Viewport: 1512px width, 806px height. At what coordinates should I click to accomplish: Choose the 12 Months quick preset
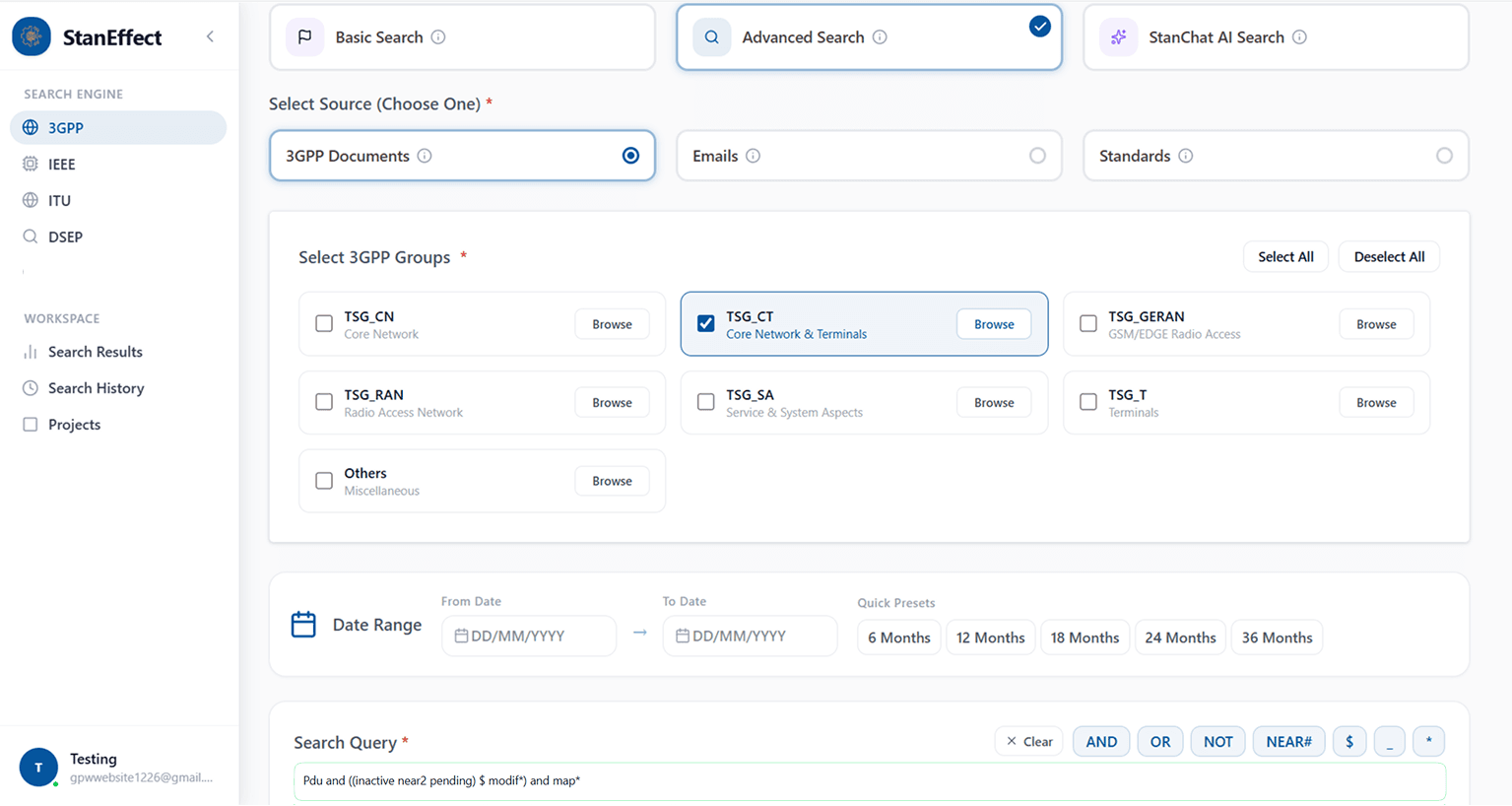pyautogui.click(x=991, y=638)
